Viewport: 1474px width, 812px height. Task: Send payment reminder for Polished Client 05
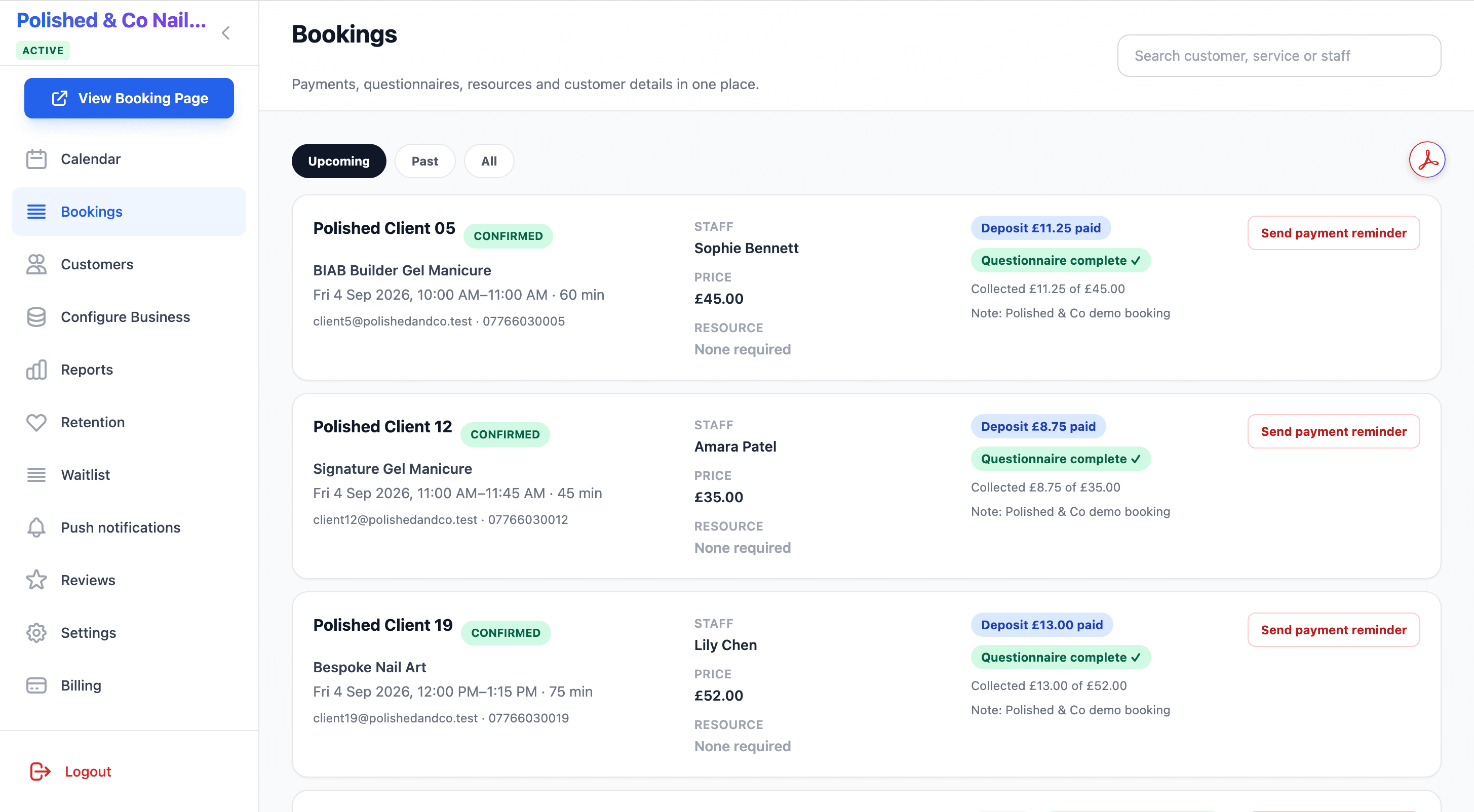pyautogui.click(x=1333, y=233)
